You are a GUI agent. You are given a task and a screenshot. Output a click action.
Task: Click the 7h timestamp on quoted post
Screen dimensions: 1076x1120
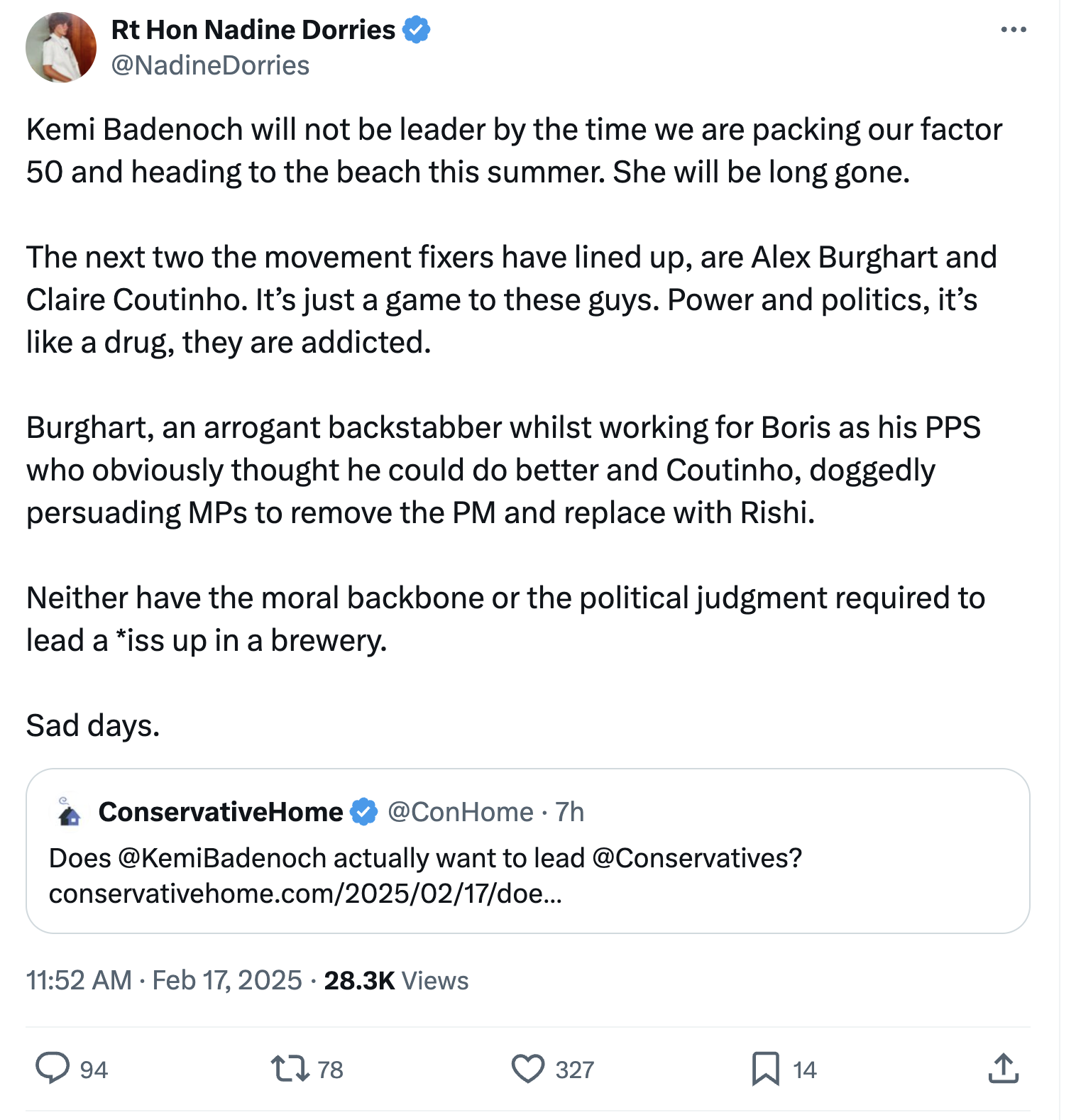pos(570,812)
